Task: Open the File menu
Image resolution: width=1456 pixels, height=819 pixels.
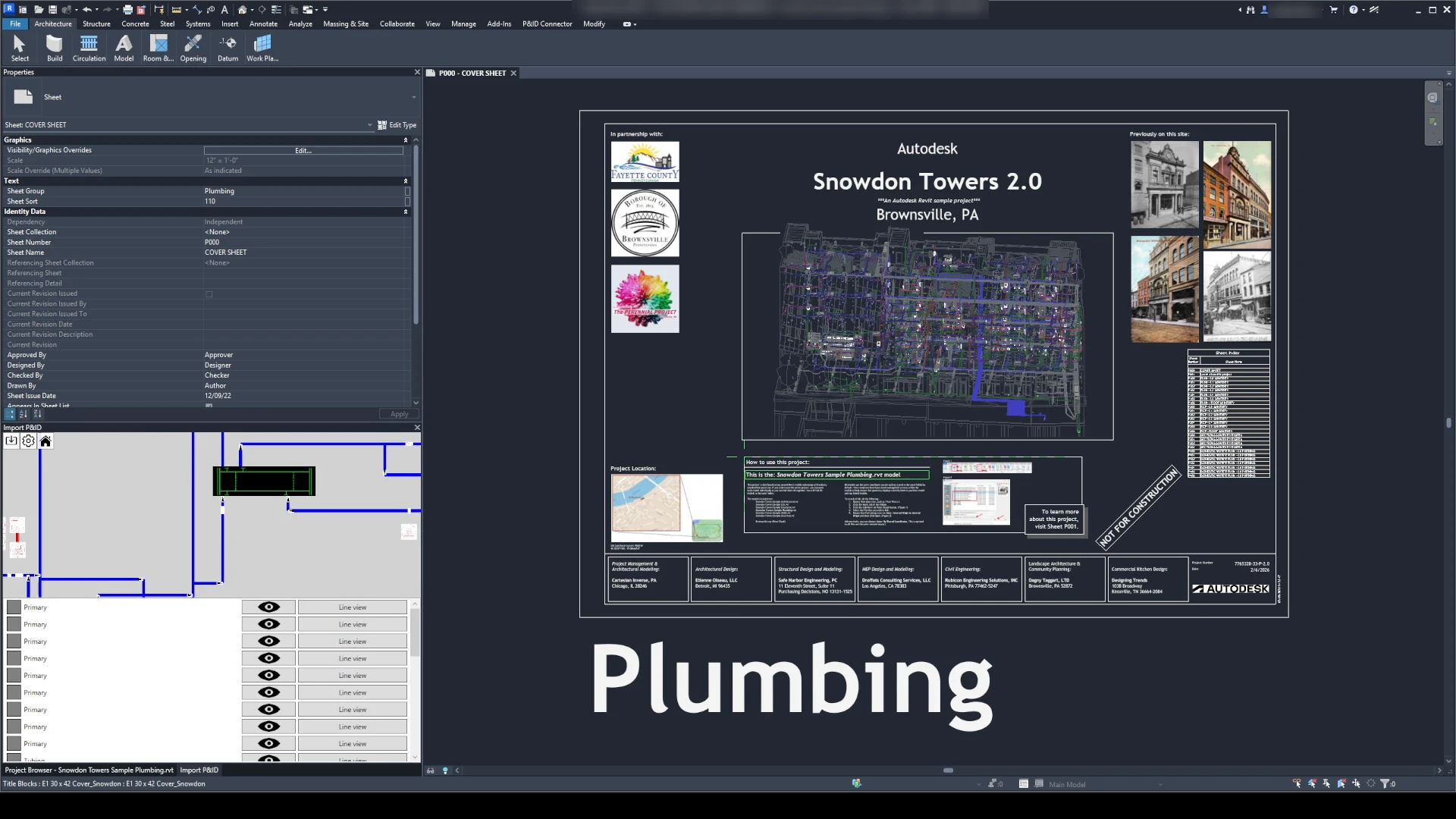Action: click(x=15, y=24)
